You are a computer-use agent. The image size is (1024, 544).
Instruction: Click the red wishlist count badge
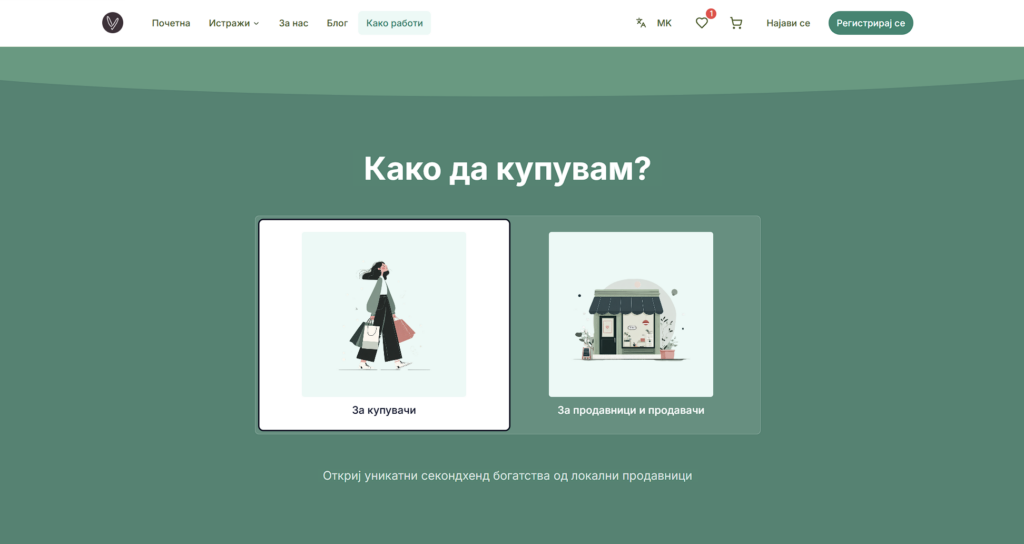pos(711,14)
